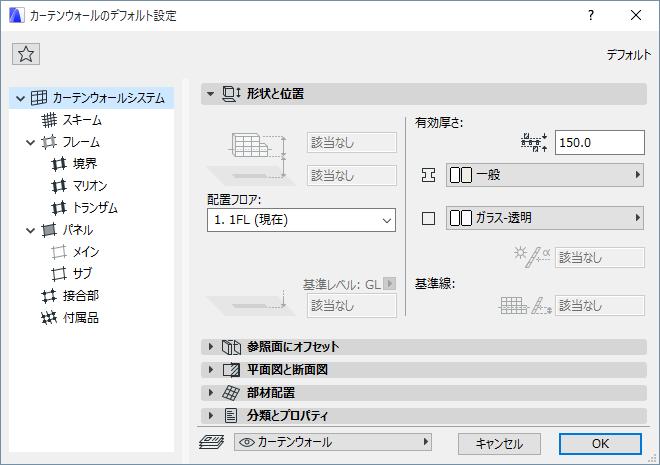Expand the 部材配置 section
This screenshot has width=660, height=465.
pos(211,392)
